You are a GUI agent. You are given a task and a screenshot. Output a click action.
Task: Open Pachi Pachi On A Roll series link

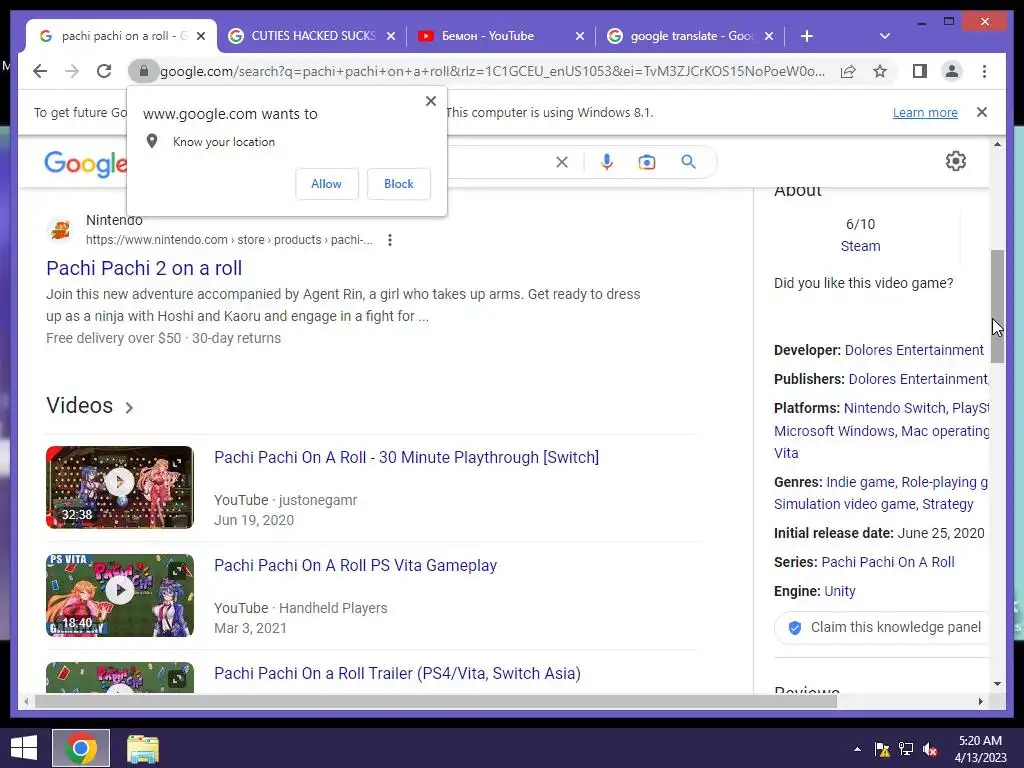coord(888,562)
